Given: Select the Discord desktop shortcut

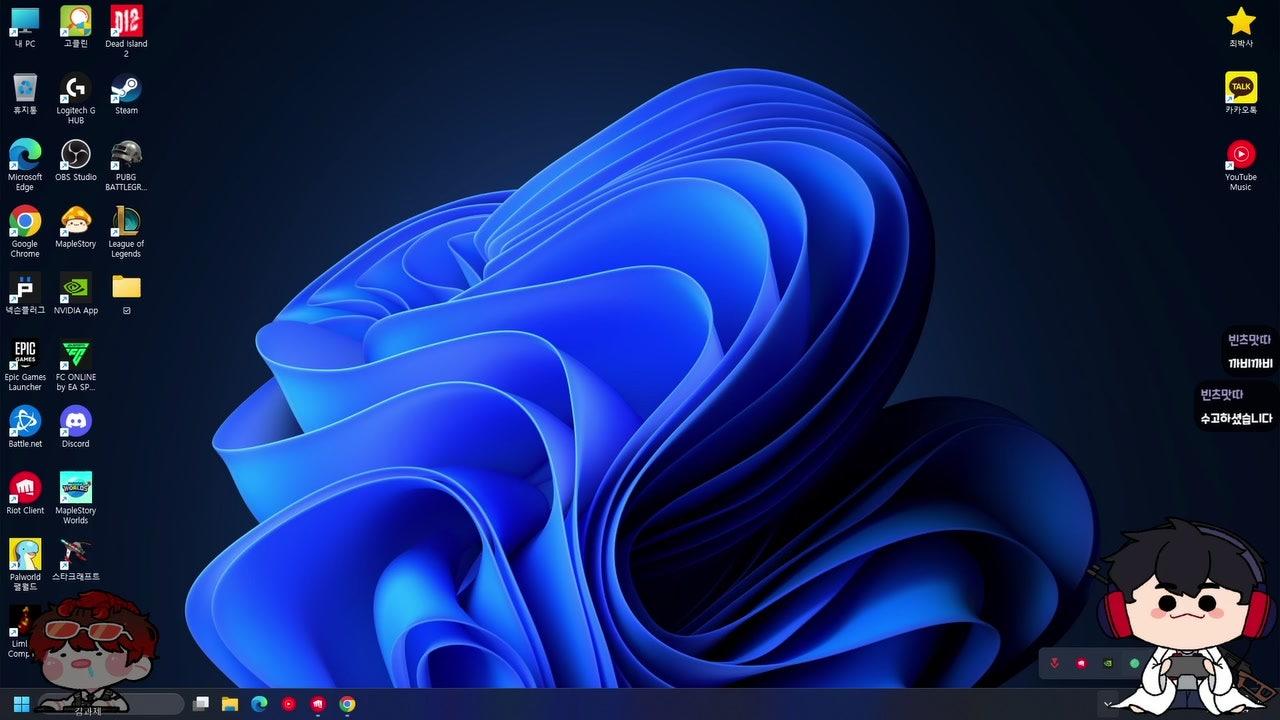Looking at the screenshot, I should tap(76, 427).
